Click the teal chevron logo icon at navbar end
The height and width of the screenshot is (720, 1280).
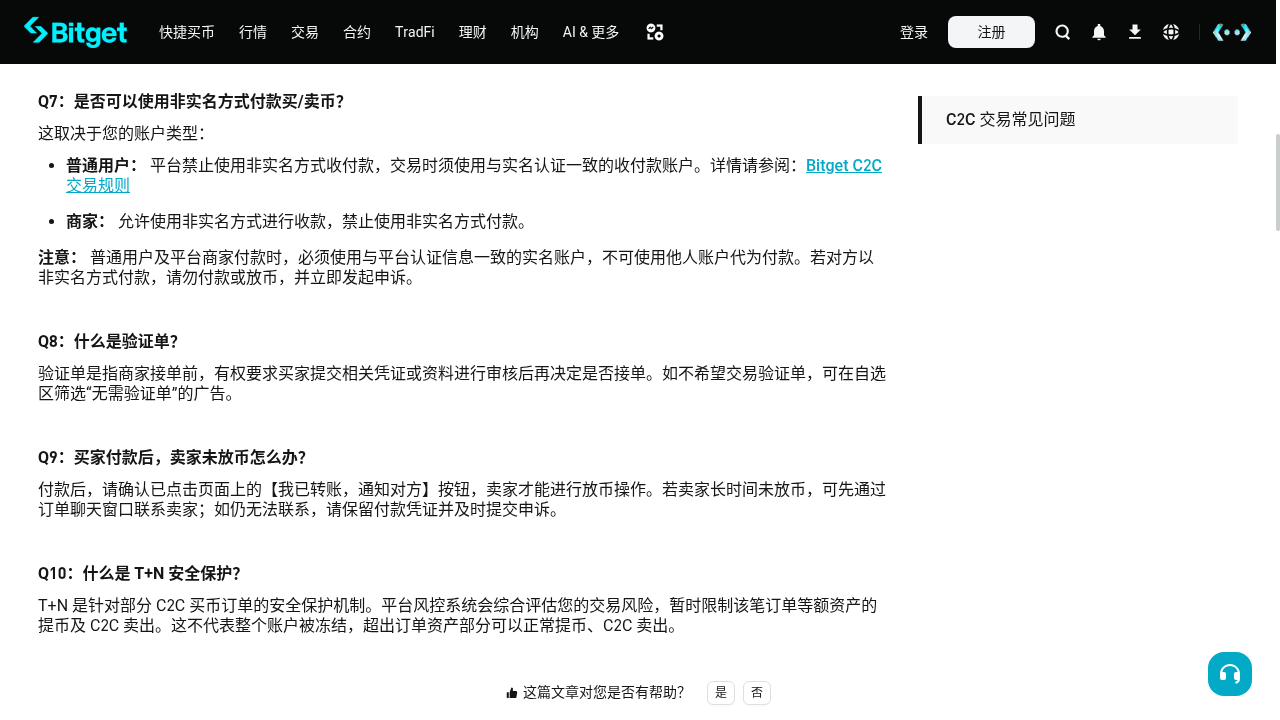[x=1232, y=32]
